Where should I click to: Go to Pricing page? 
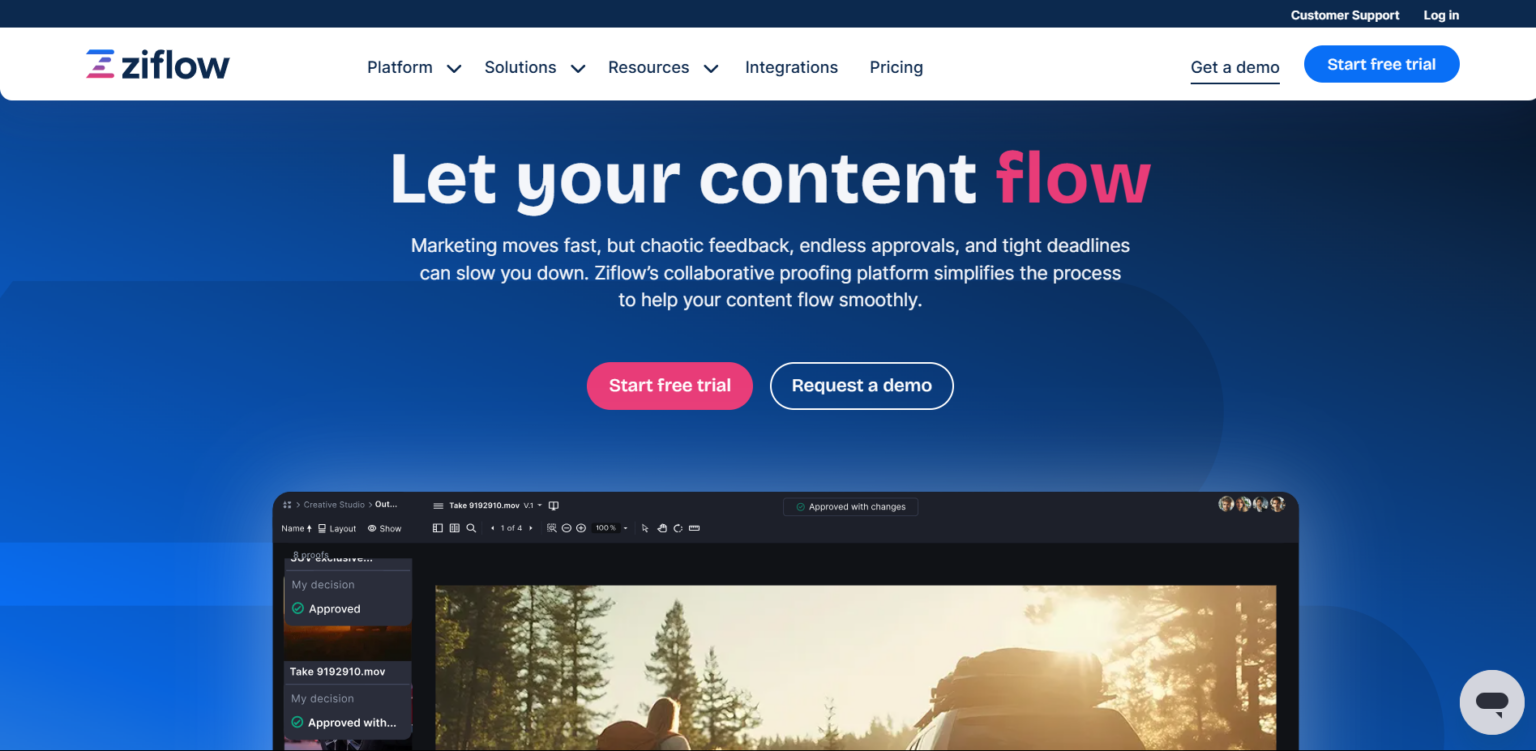click(x=896, y=67)
